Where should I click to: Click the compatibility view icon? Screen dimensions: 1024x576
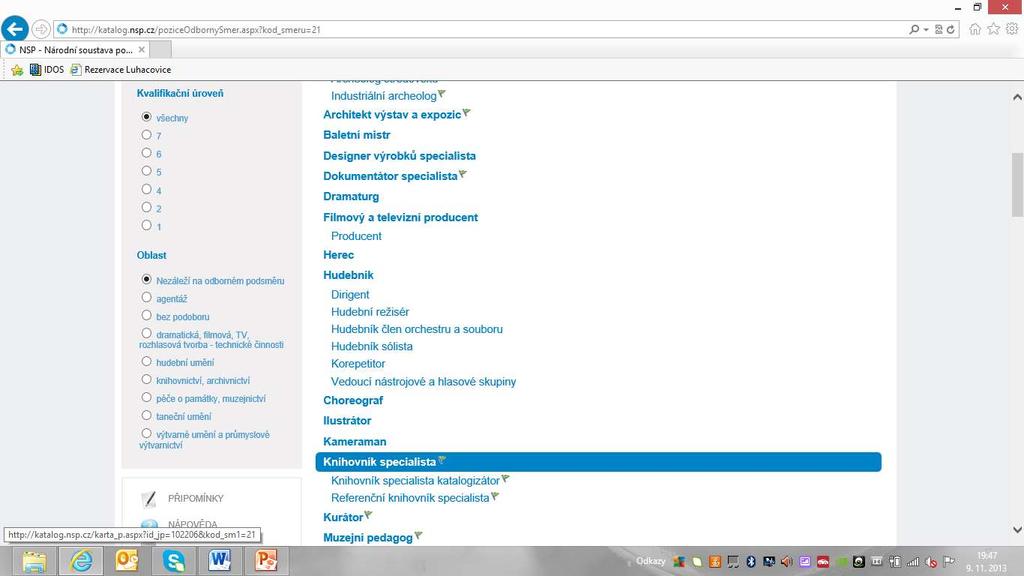coord(938,29)
